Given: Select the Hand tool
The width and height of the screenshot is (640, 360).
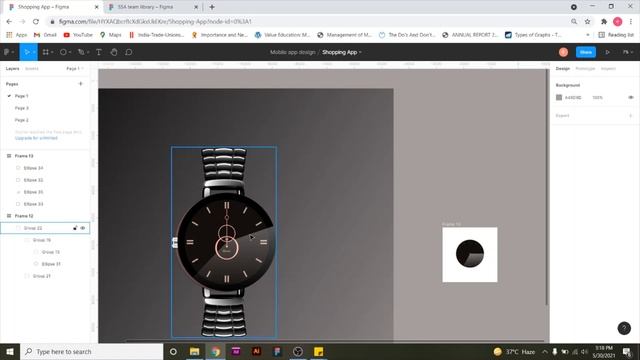Looking at the screenshot, I should click(x=114, y=52).
